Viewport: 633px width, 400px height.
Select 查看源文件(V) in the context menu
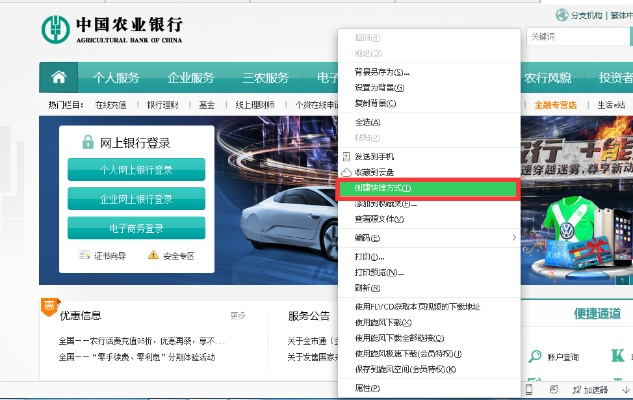(429, 219)
